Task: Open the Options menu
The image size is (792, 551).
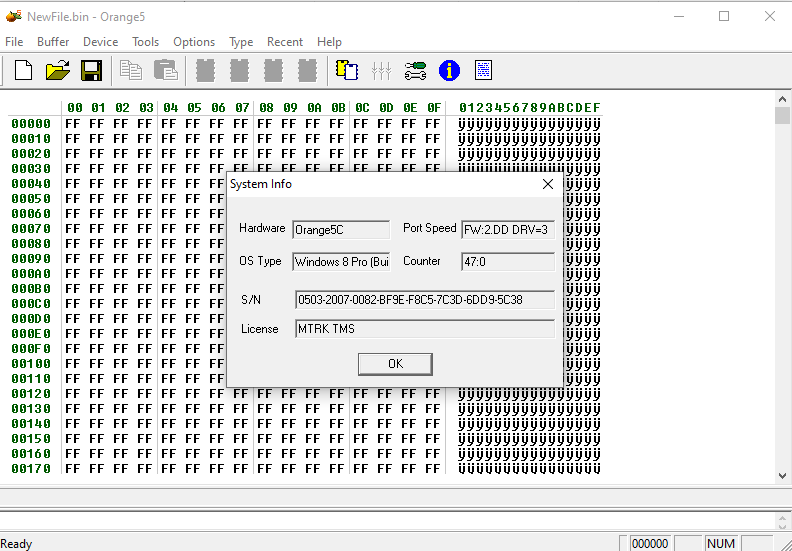Action: pyautogui.click(x=194, y=42)
